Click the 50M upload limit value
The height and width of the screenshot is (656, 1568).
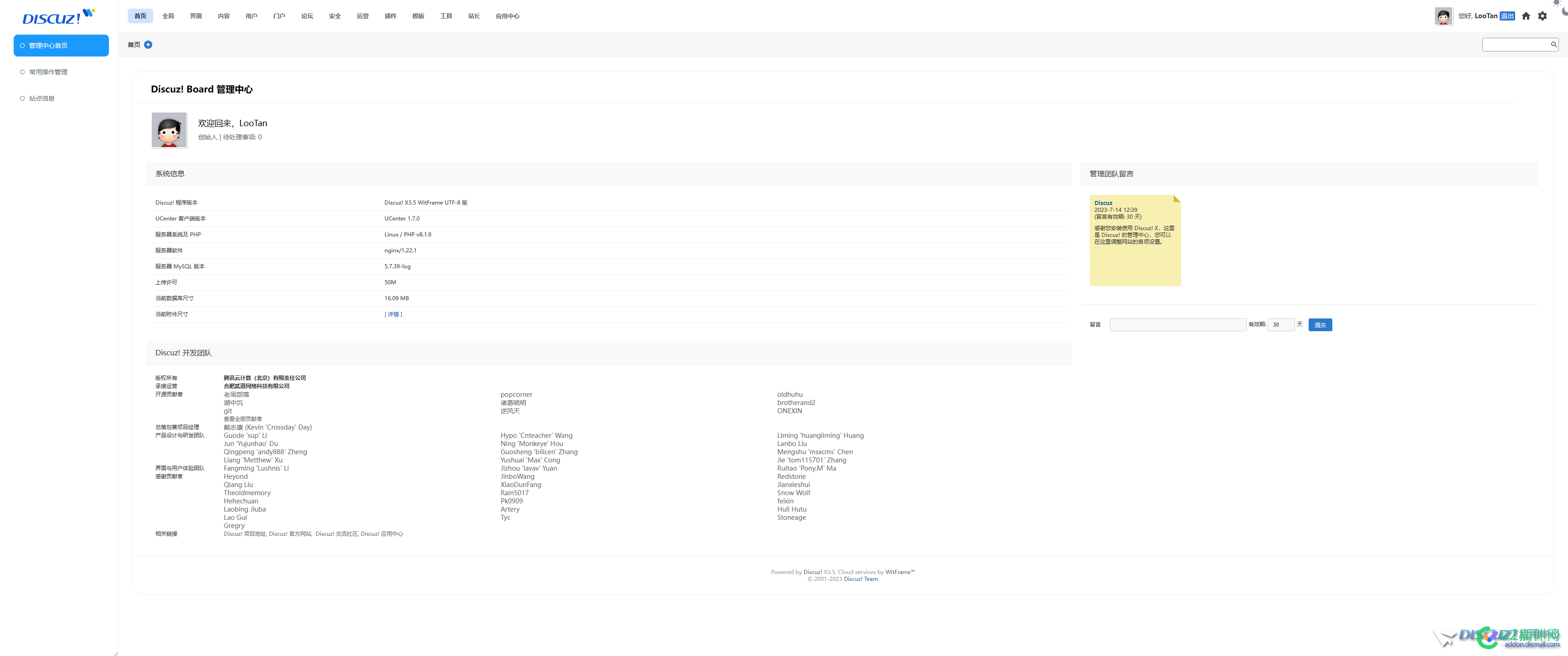click(x=390, y=282)
